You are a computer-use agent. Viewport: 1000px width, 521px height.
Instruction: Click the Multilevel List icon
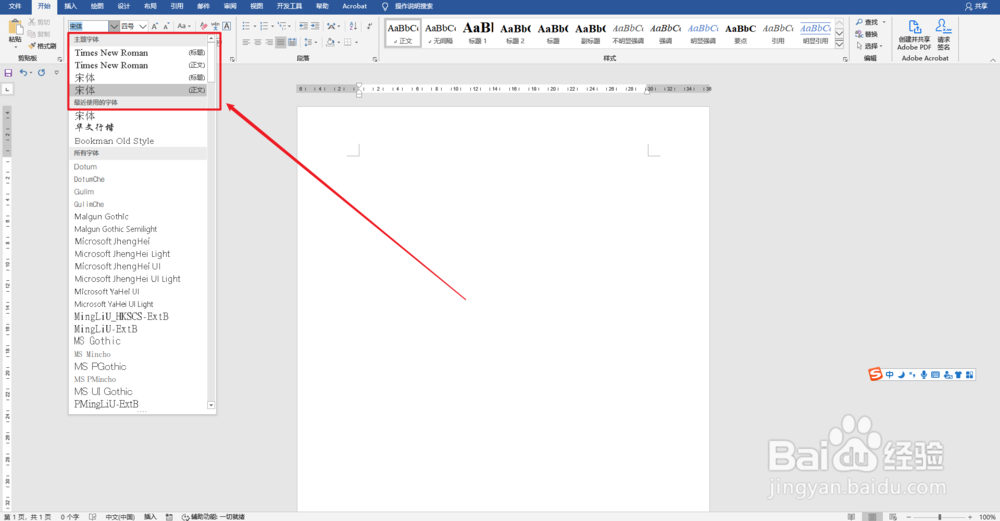click(282, 26)
